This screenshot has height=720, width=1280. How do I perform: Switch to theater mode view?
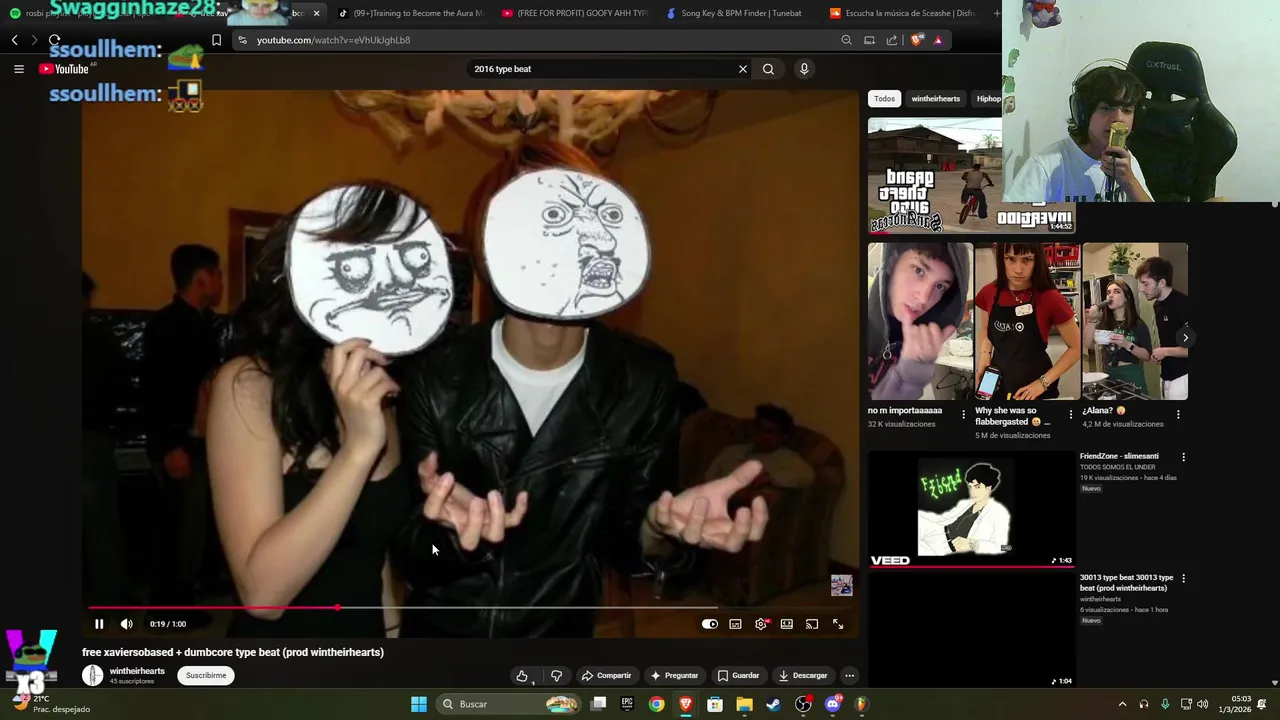point(787,624)
